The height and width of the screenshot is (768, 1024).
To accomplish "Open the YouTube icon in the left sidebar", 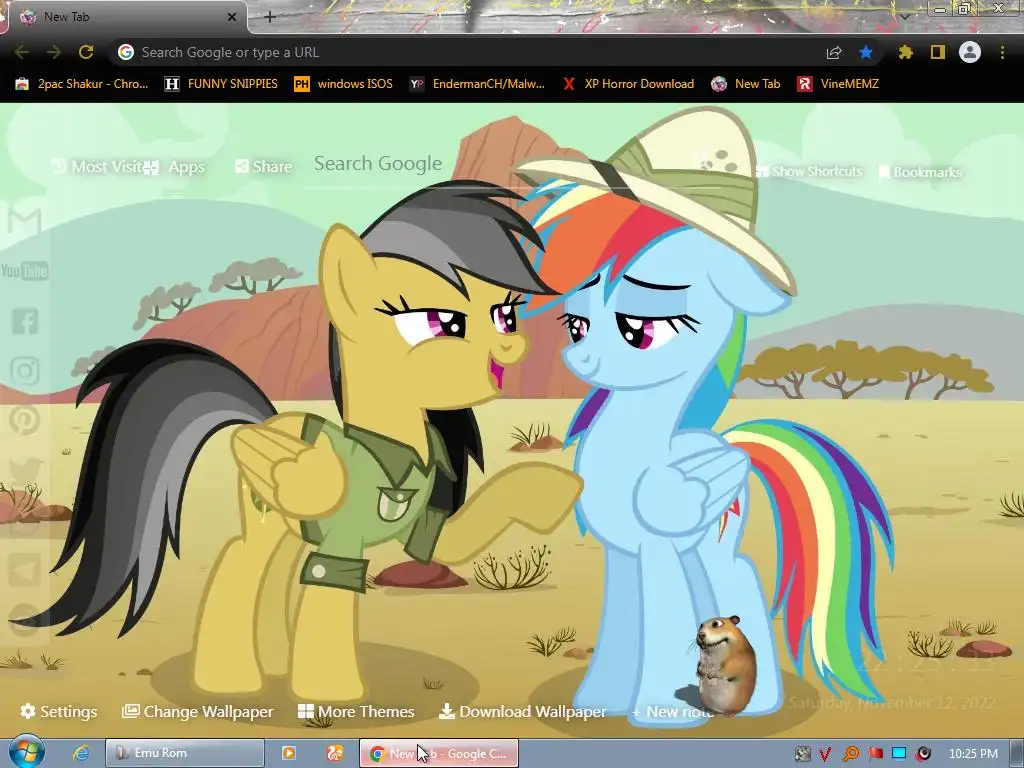I will point(25,271).
